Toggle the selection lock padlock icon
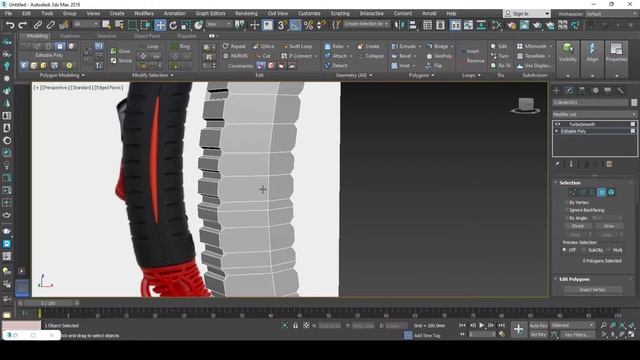This screenshot has height=360, width=640. coord(295,325)
